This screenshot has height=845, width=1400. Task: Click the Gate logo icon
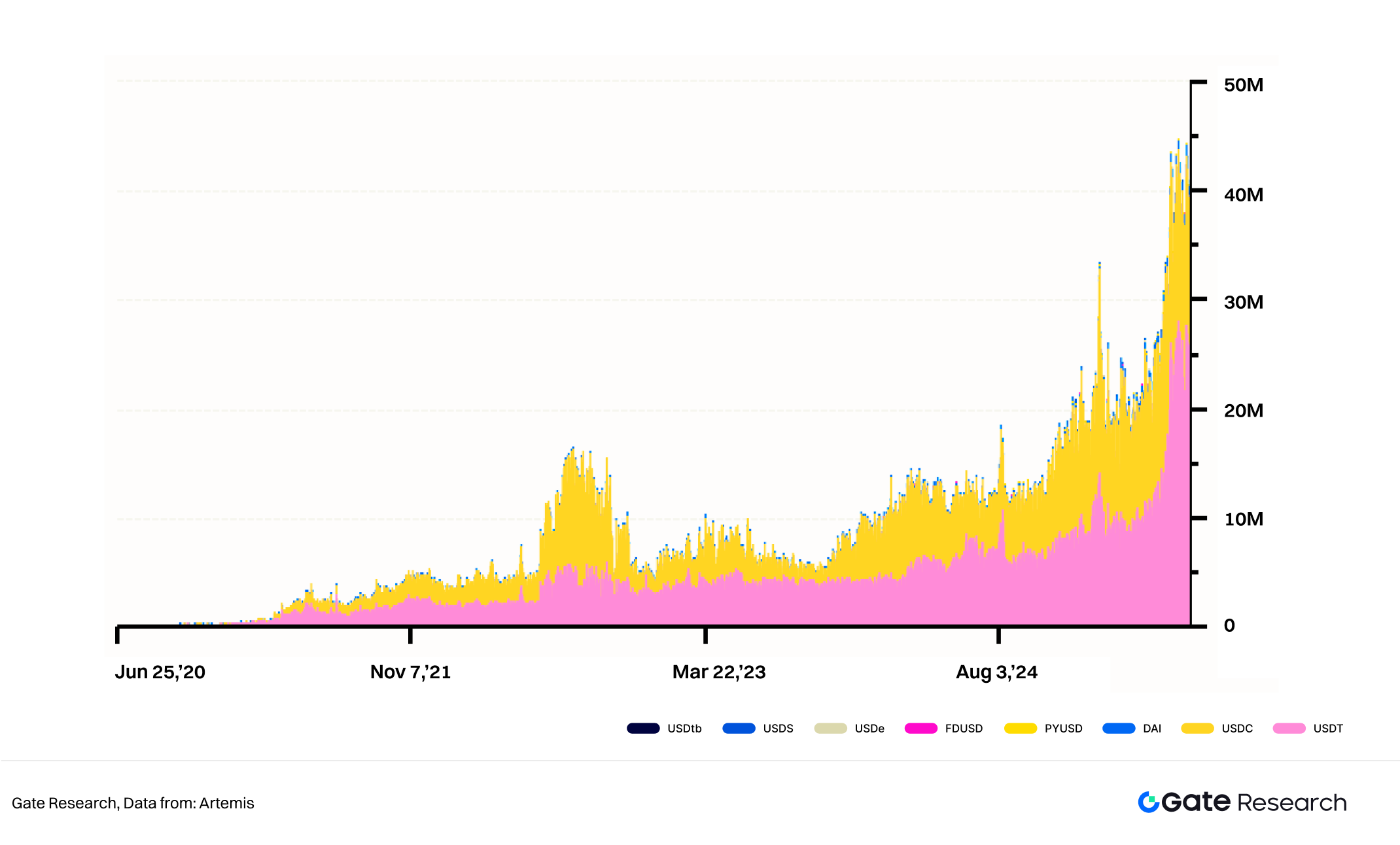pyautogui.click(x=1148, y=802)
